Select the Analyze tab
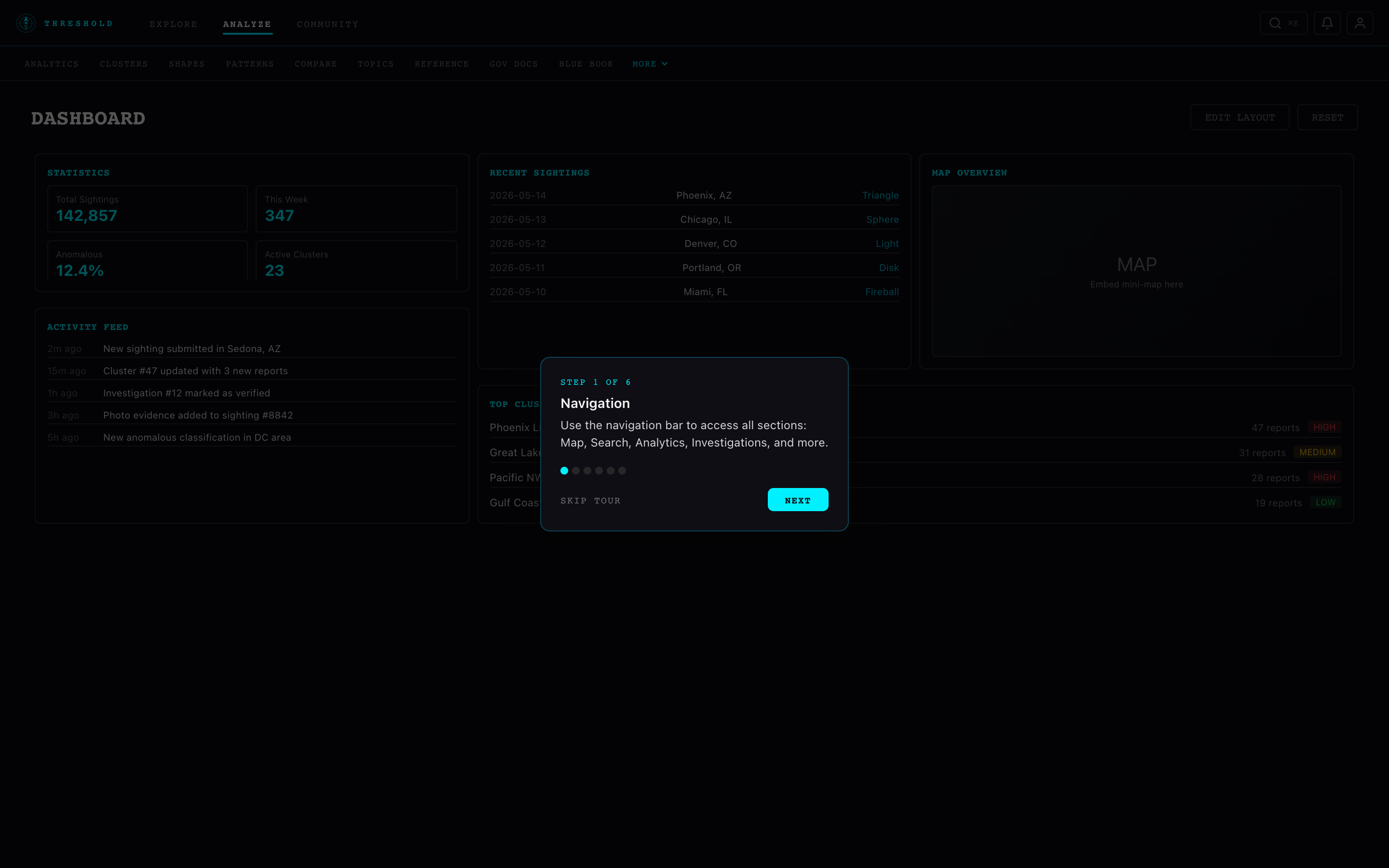This screenshot has height=868, width=1389. point(247,24)
